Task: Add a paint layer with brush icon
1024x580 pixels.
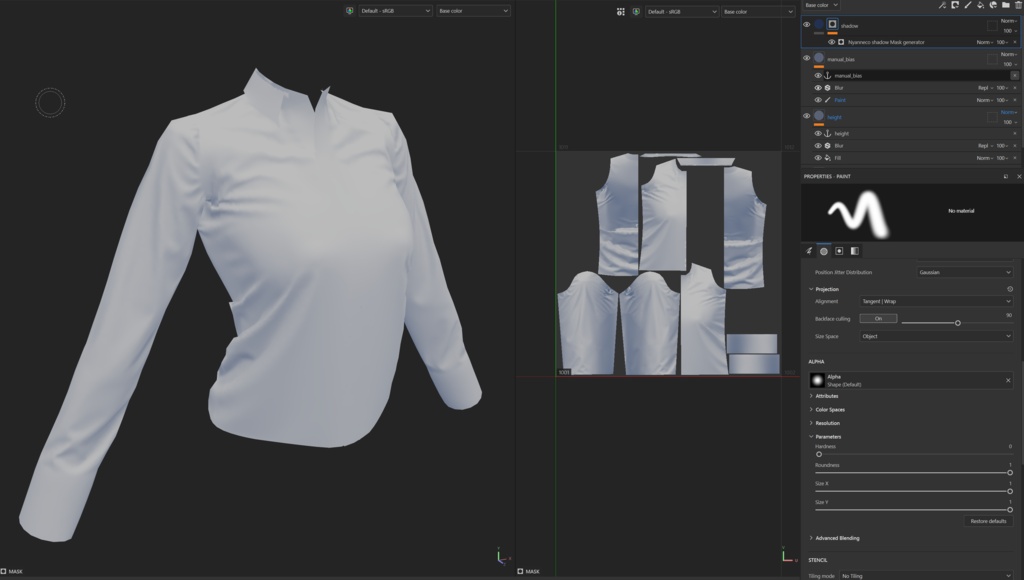Action: point(968,5)
